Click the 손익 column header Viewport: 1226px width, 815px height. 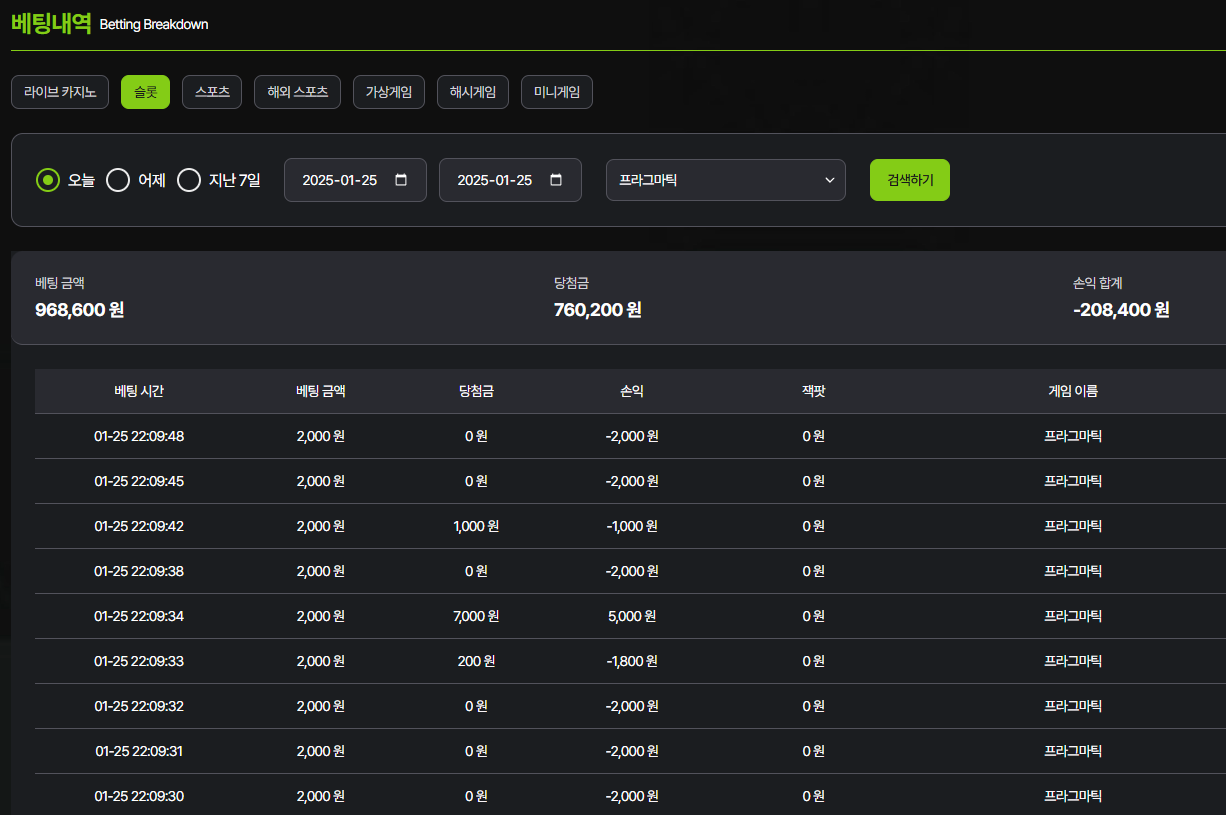[x=632, y=391]
